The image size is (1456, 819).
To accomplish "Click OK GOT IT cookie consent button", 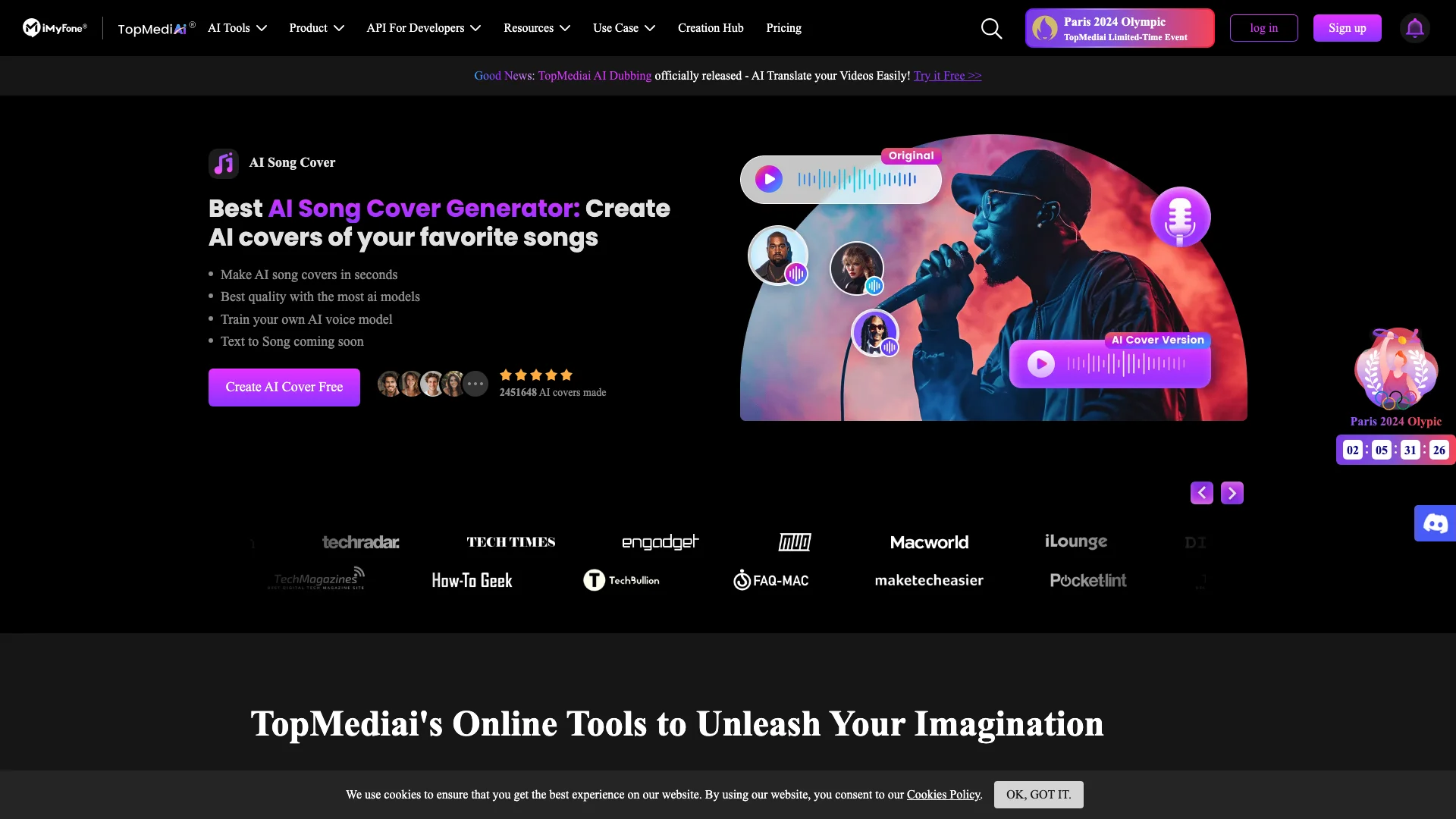I will click(x=1039, y=794).
